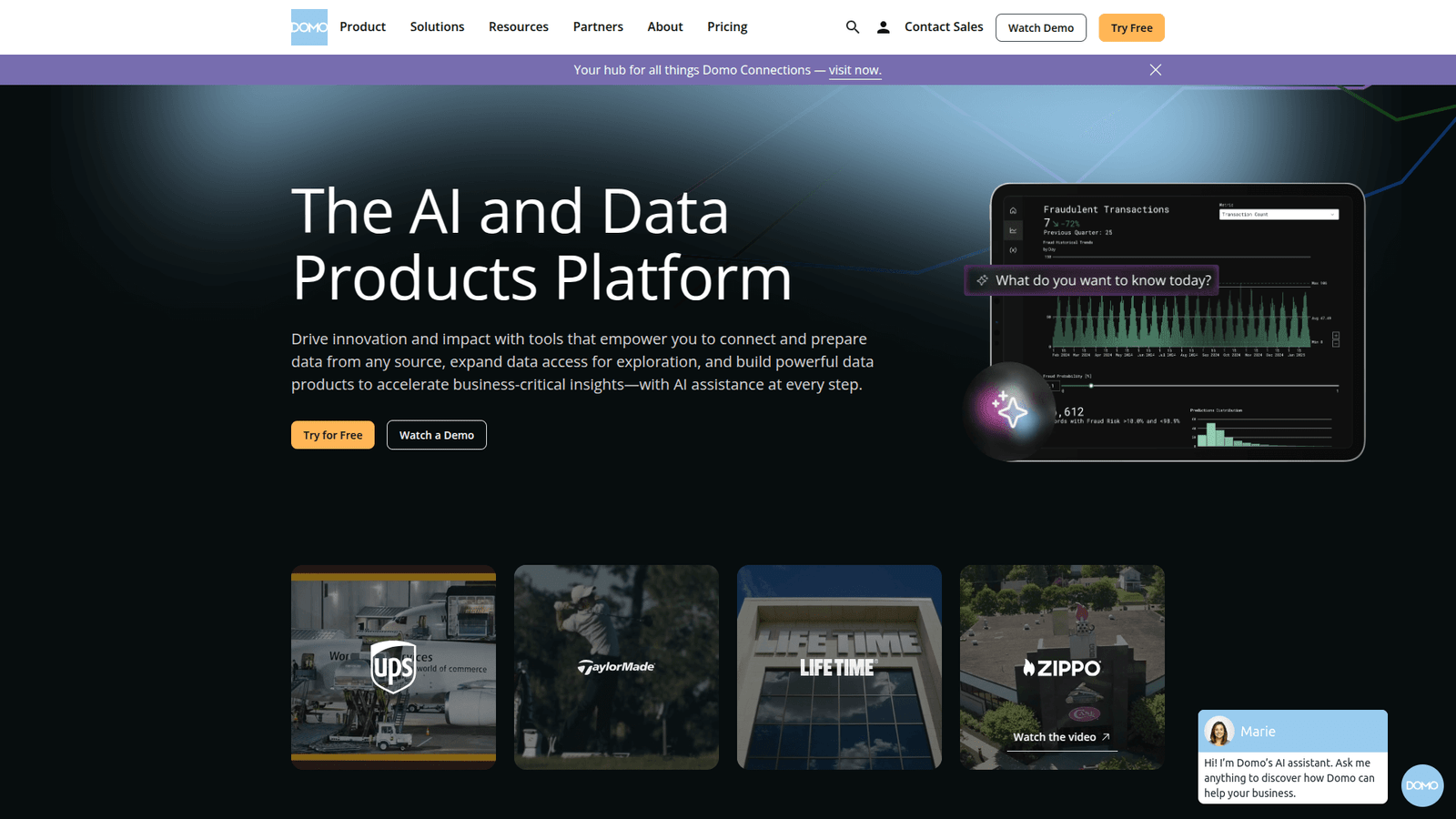Expand the Solutions navigation menu
1456x819 pixels.
tap(437, 26)
